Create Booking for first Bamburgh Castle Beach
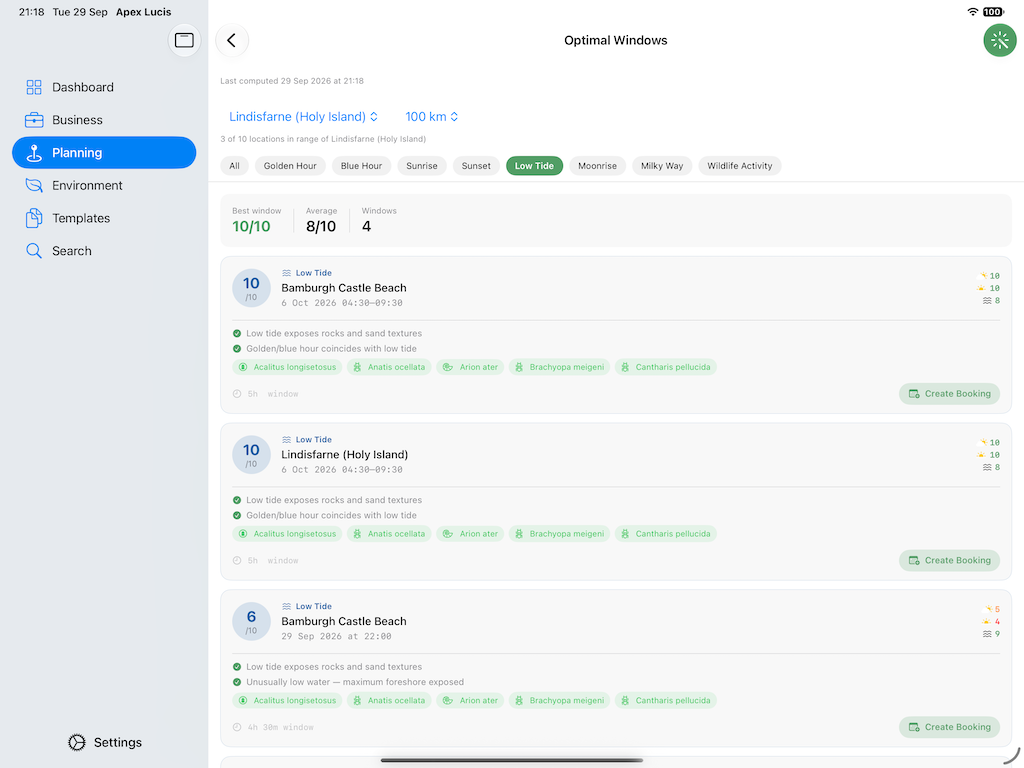Viewport: 1024px width, 768px height. click(949, 394)
